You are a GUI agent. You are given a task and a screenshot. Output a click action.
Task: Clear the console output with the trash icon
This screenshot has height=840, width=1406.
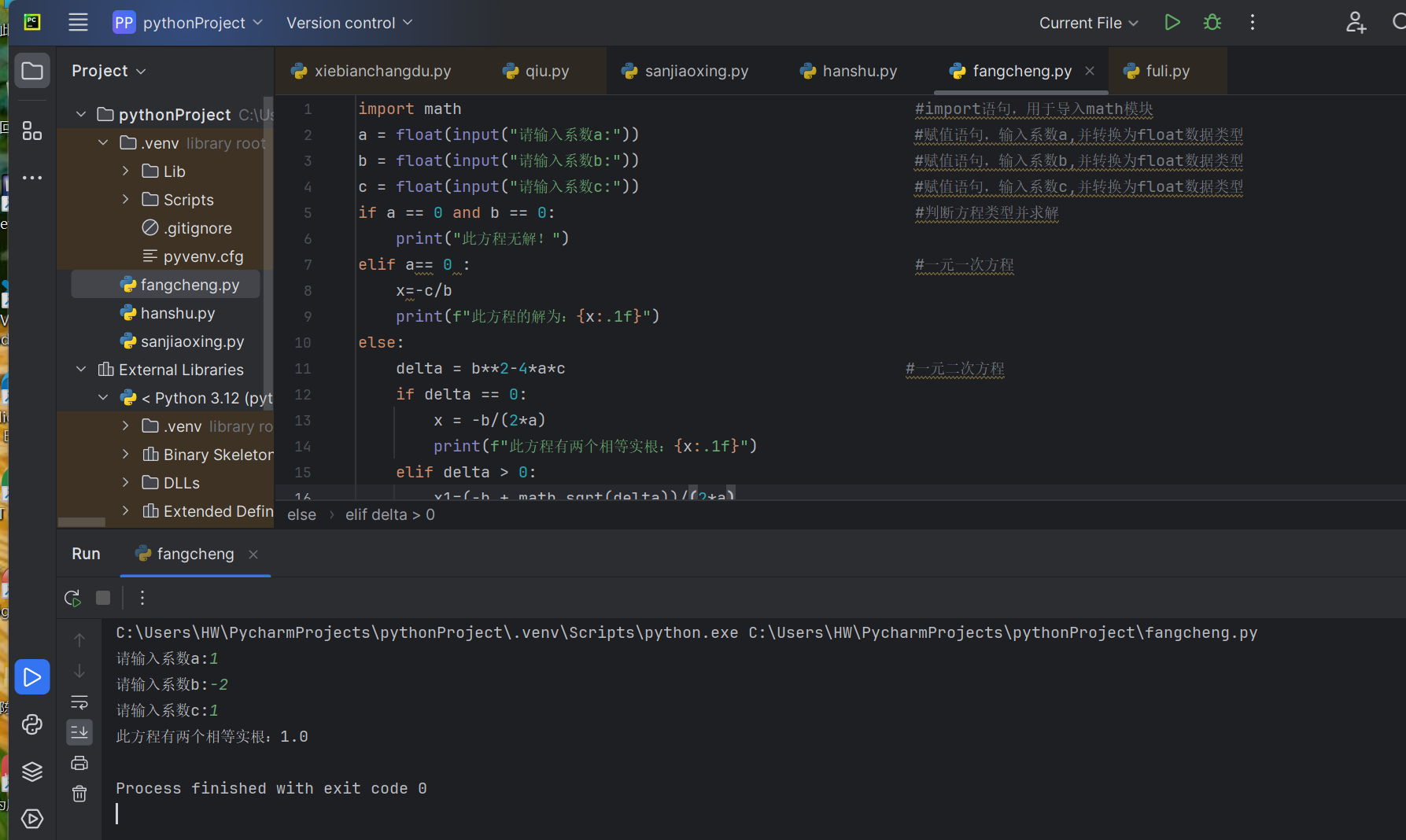point(79,794)
